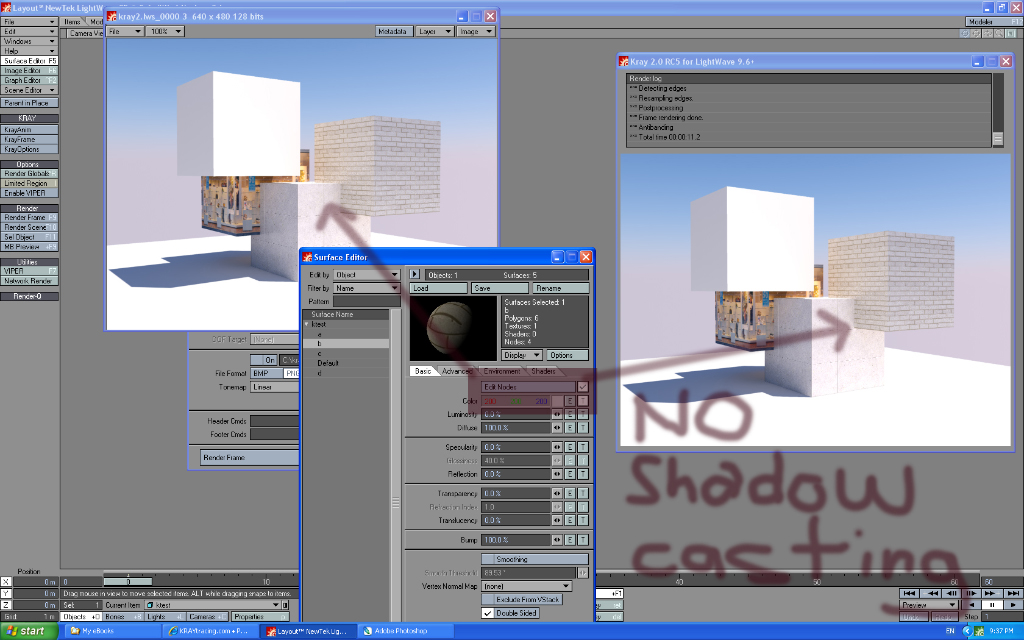This screenshot has height=640, width=1024.
Task: Click the Luminosity mini-slider arrows
Action: click(557, 414)
